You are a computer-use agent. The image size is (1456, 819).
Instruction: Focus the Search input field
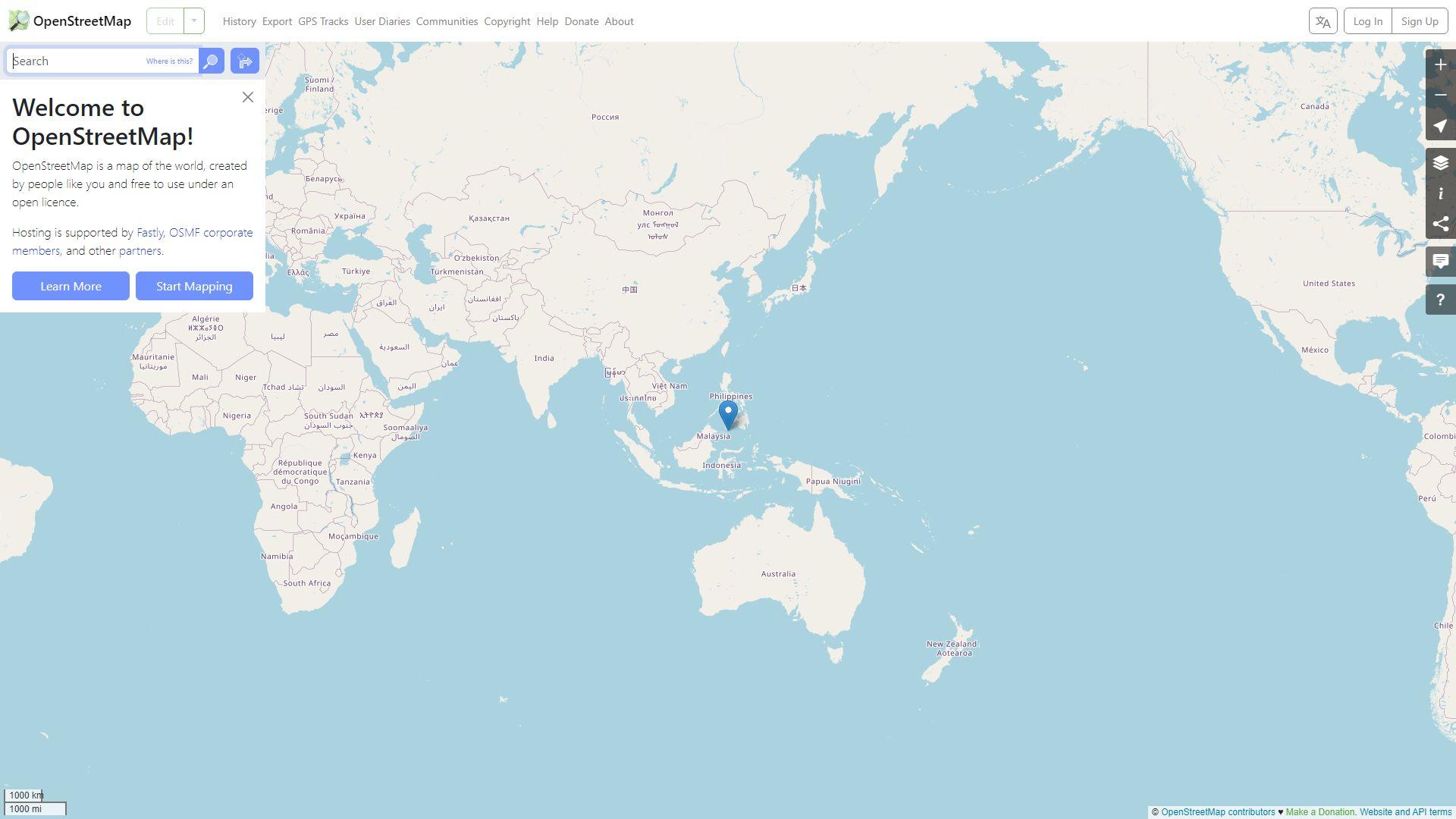76,61
